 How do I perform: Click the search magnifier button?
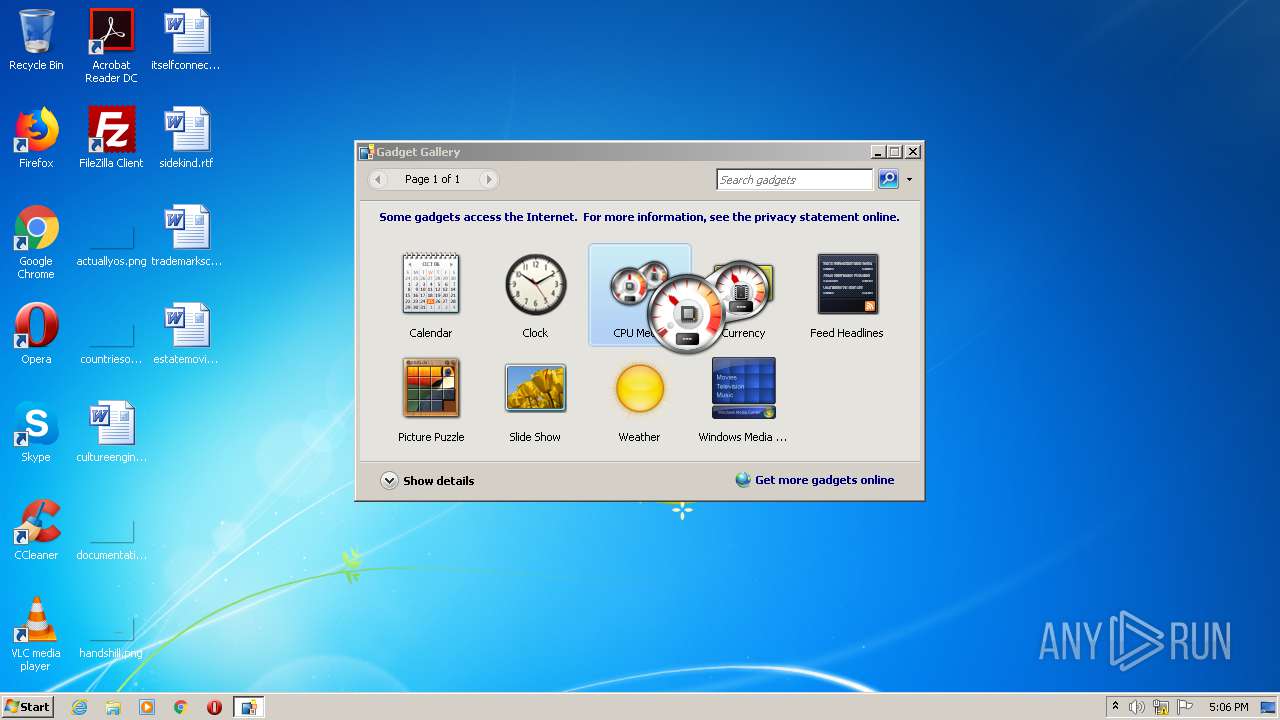[x=888, y=179]
